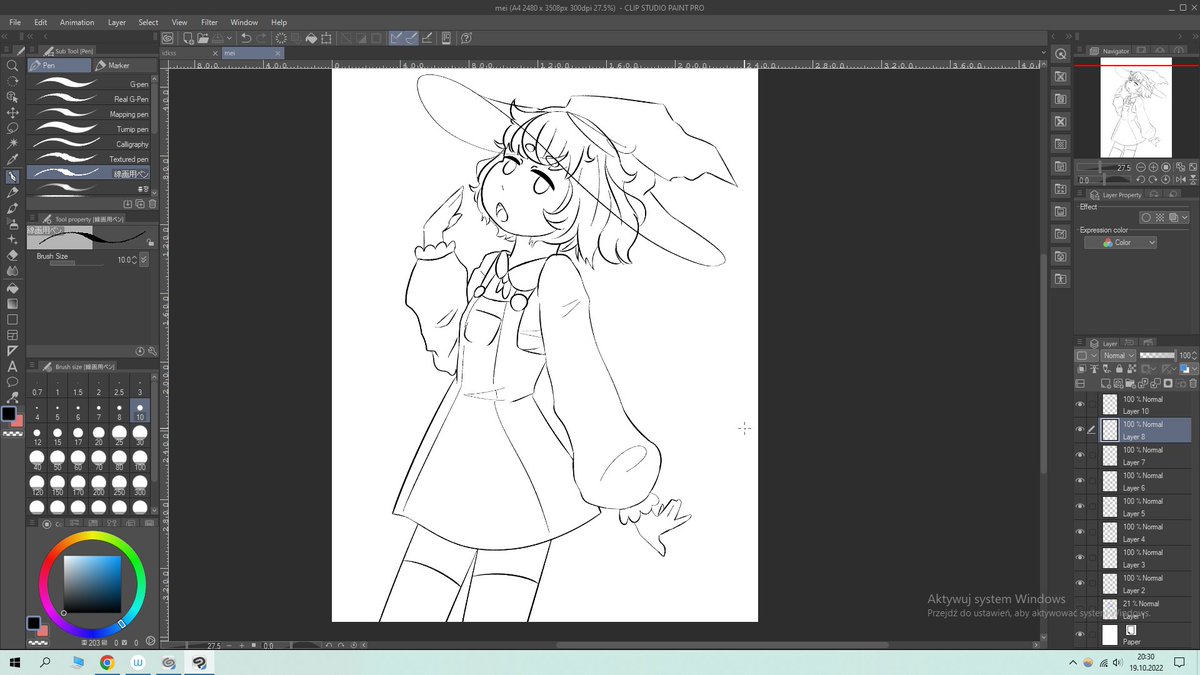Select the Frame border tool
The image size is (1200, 675).
12,335
